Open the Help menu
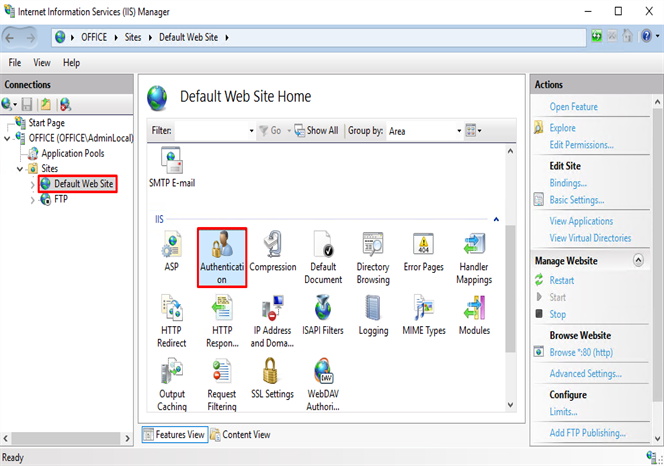The height and width of the screenshot is (466, 664). click(72, 63)
